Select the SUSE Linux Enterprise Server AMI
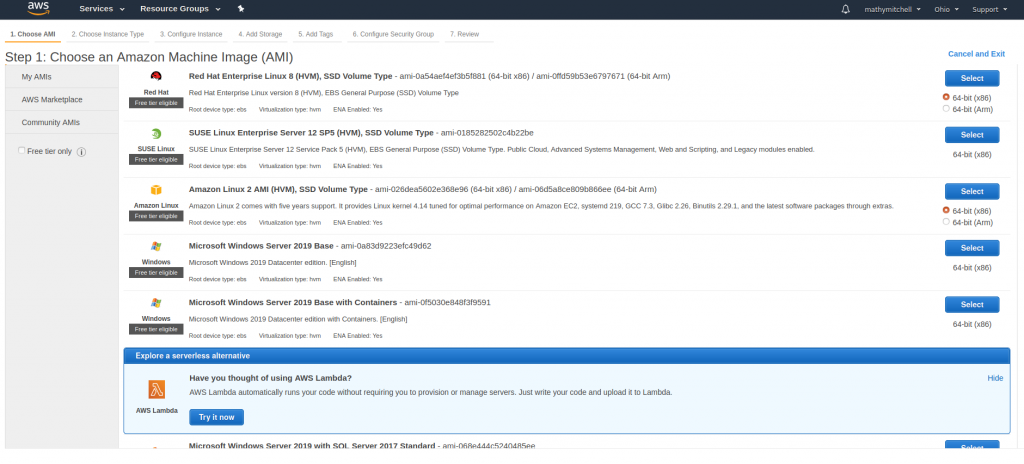 point(971,135)
